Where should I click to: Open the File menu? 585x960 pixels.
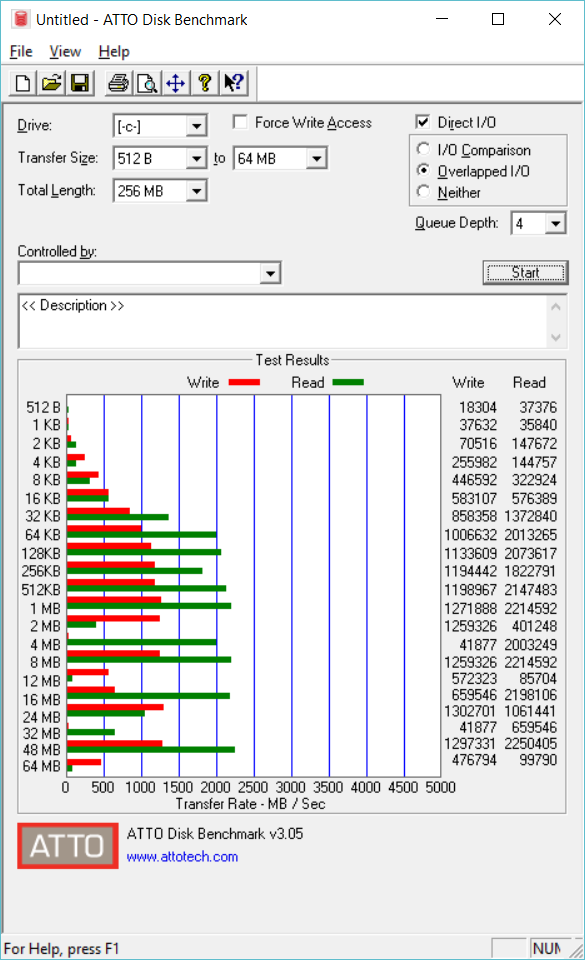coord(21,51)
